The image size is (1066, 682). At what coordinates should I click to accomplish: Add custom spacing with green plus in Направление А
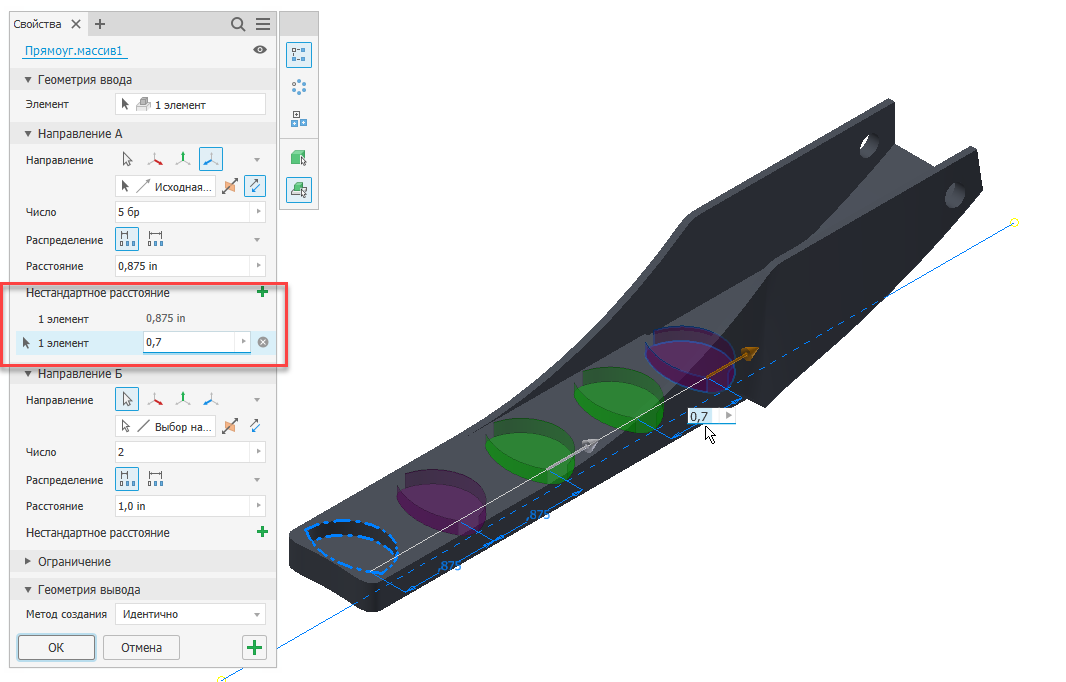[262, 292]
